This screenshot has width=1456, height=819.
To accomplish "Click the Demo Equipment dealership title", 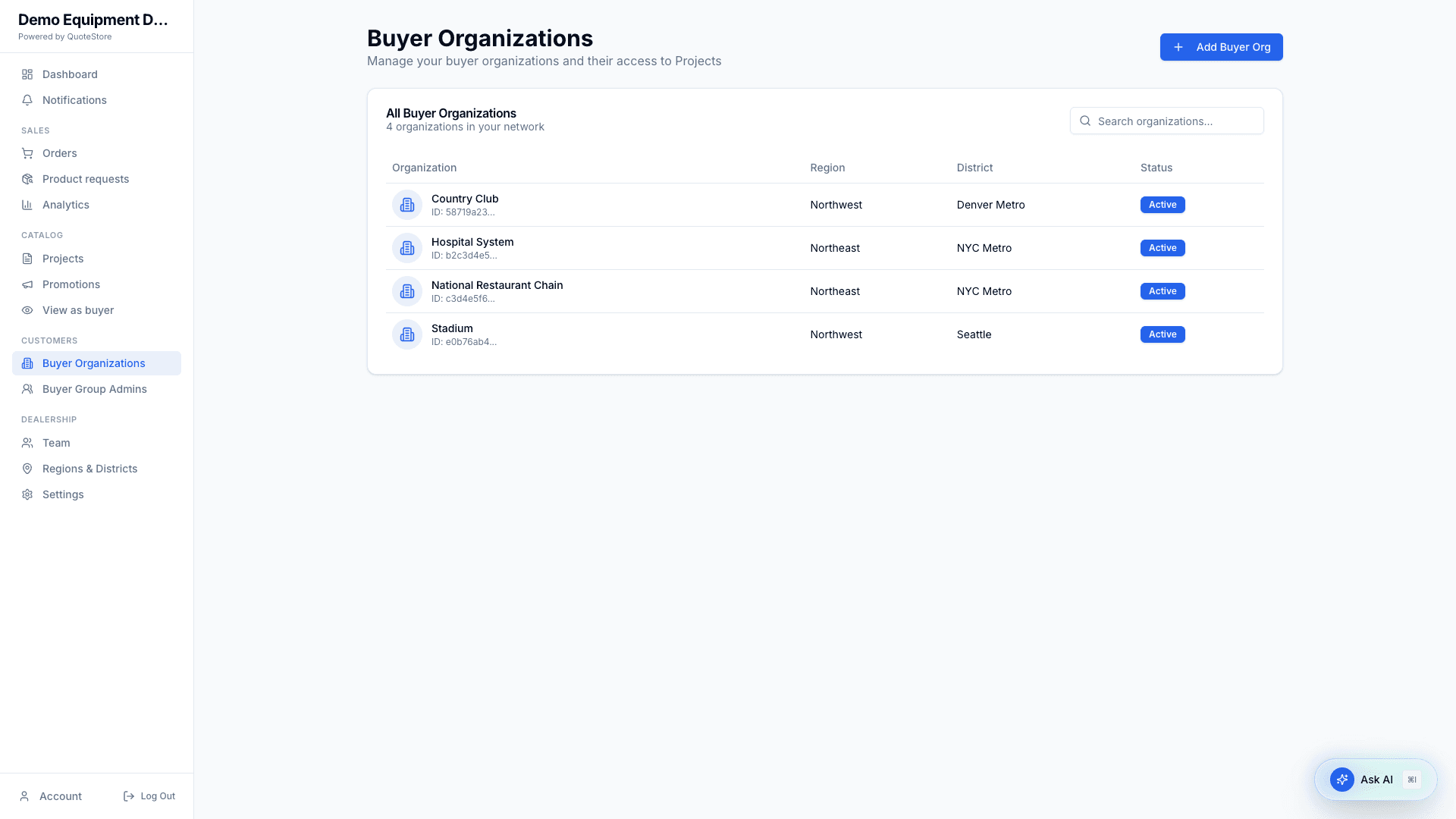I will tap(93, 20).
